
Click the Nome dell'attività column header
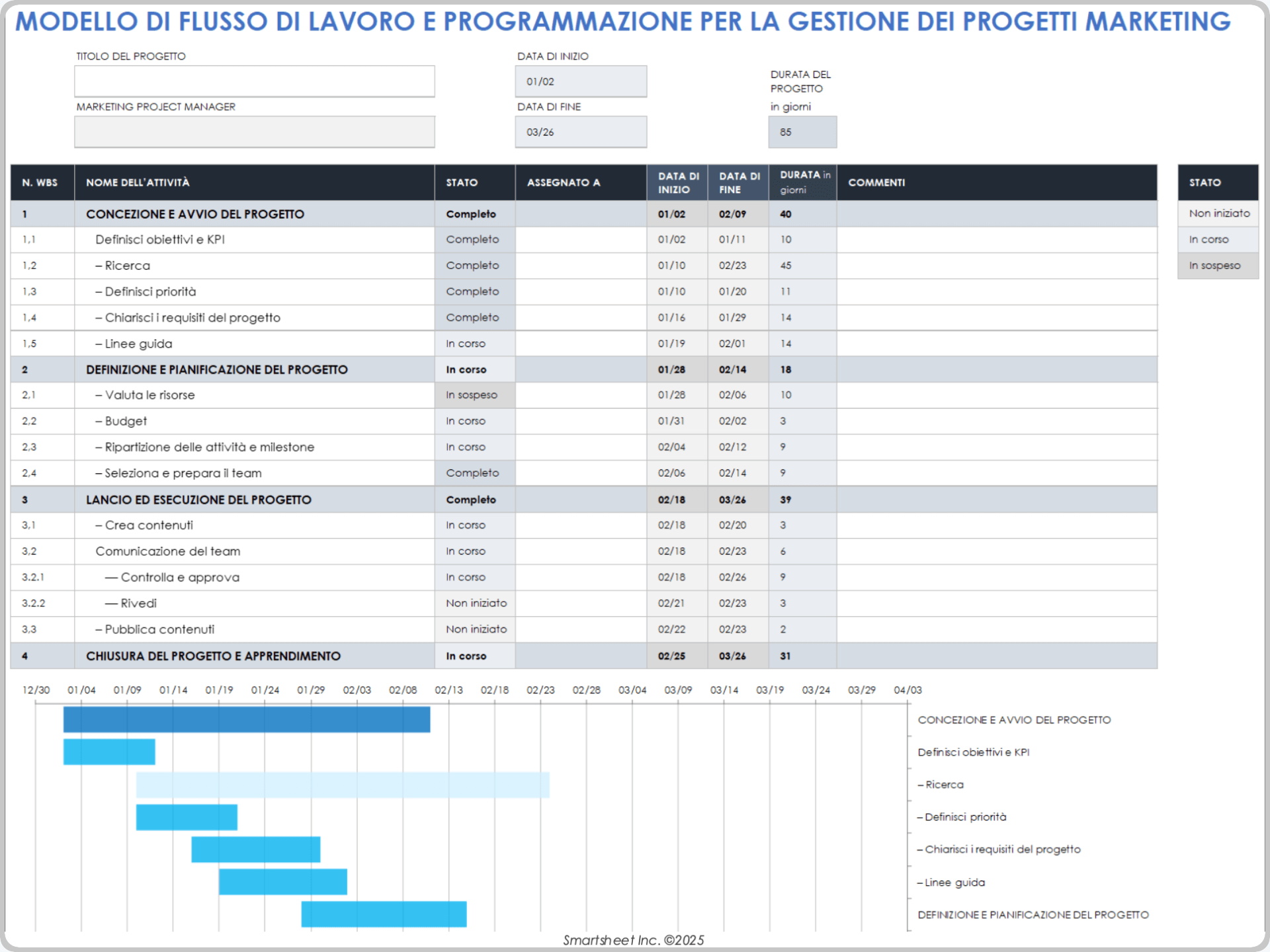coord(255,182)
